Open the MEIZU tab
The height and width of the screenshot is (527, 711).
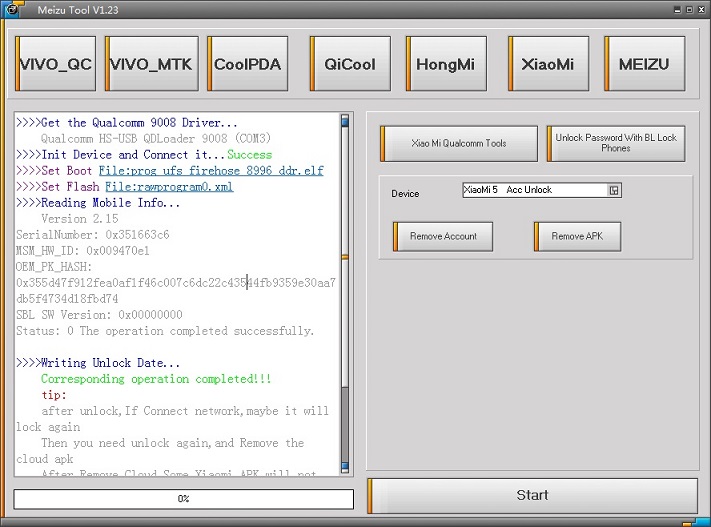[x=644, y=63]
